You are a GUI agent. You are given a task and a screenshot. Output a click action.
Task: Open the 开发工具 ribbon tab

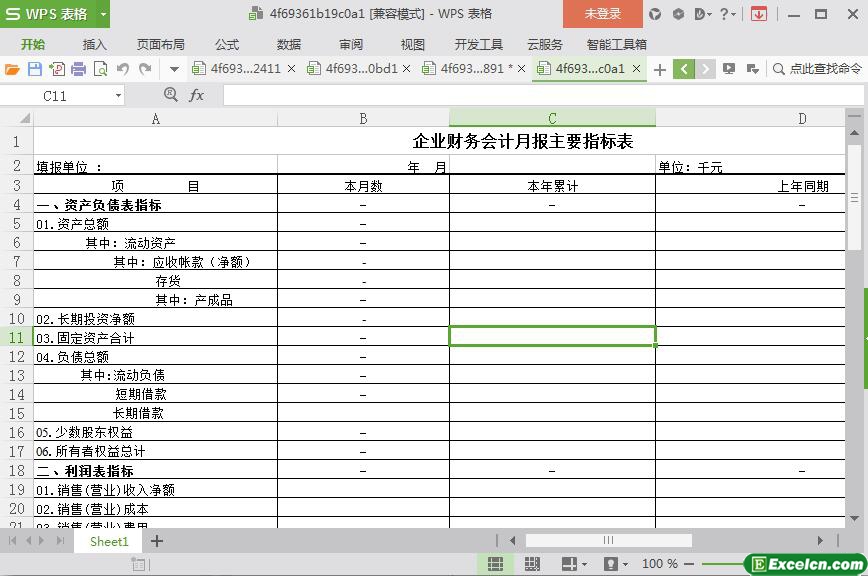coord(478,45)
